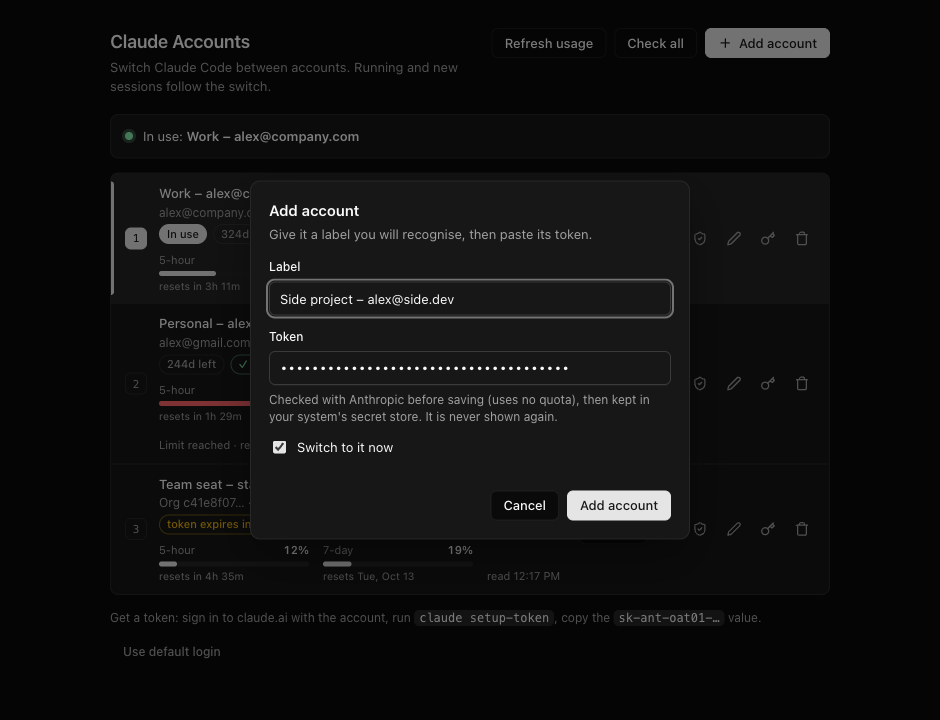Image resolution: width=940 pixels, height=720 pixels.
Task: Click the 'resets Tue, Oct 13' text
Action: tap(368, 576)
